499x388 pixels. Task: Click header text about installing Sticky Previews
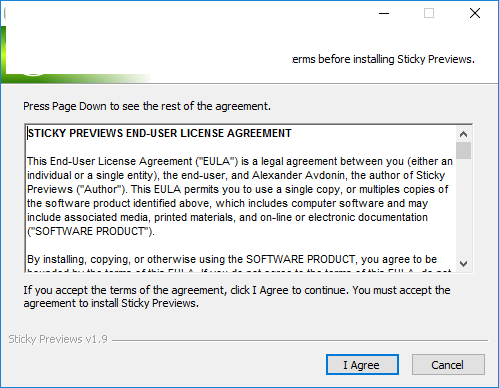coord(383,59)
